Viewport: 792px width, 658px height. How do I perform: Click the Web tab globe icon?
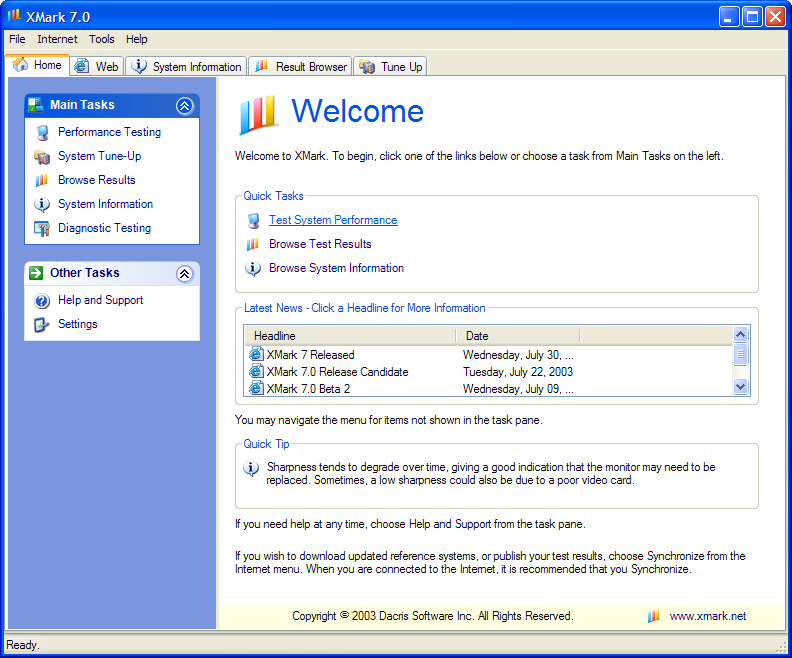[81, 66]
